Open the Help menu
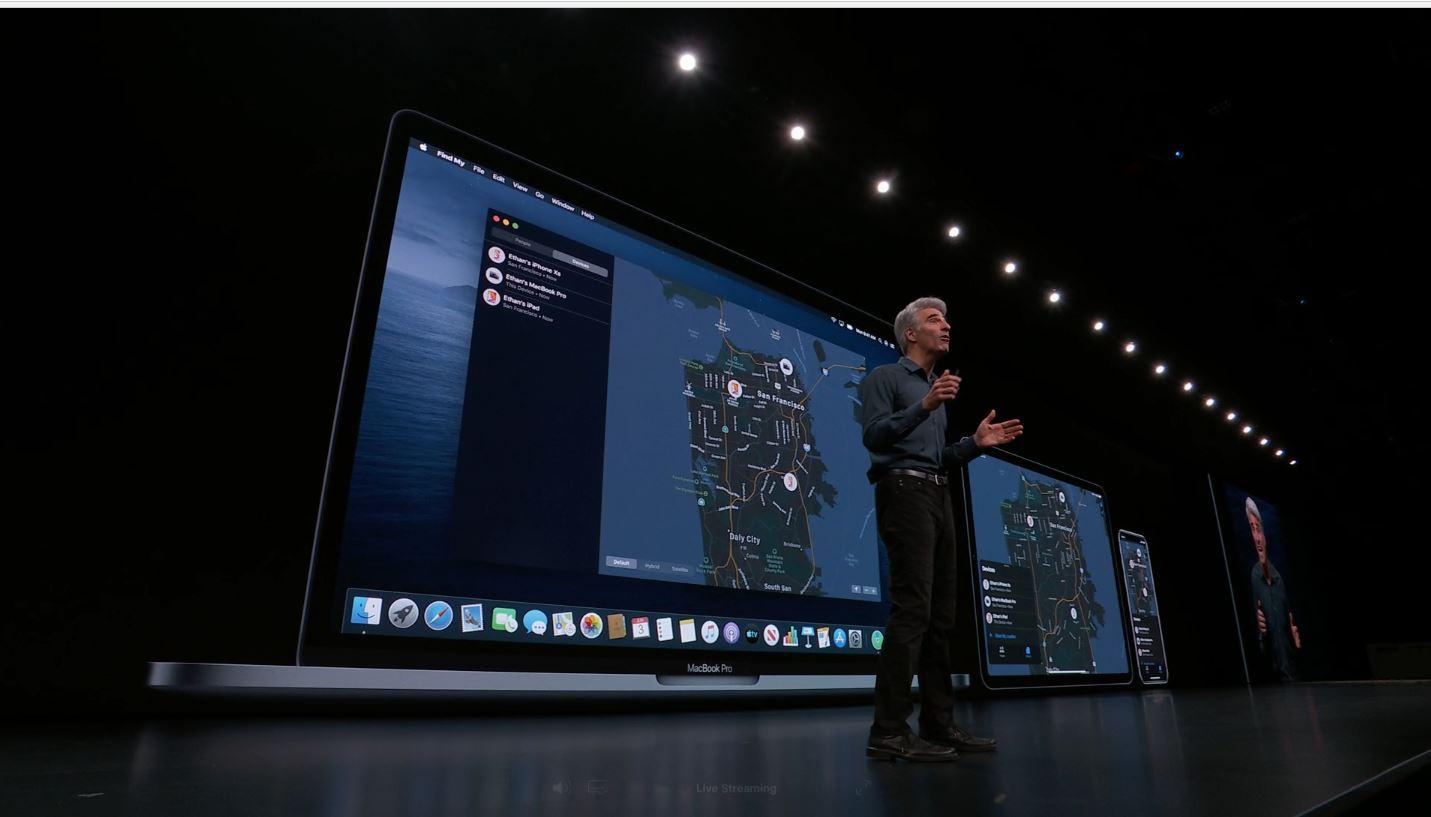Viewport: 1431px width, 817px height. coord(588,214)
